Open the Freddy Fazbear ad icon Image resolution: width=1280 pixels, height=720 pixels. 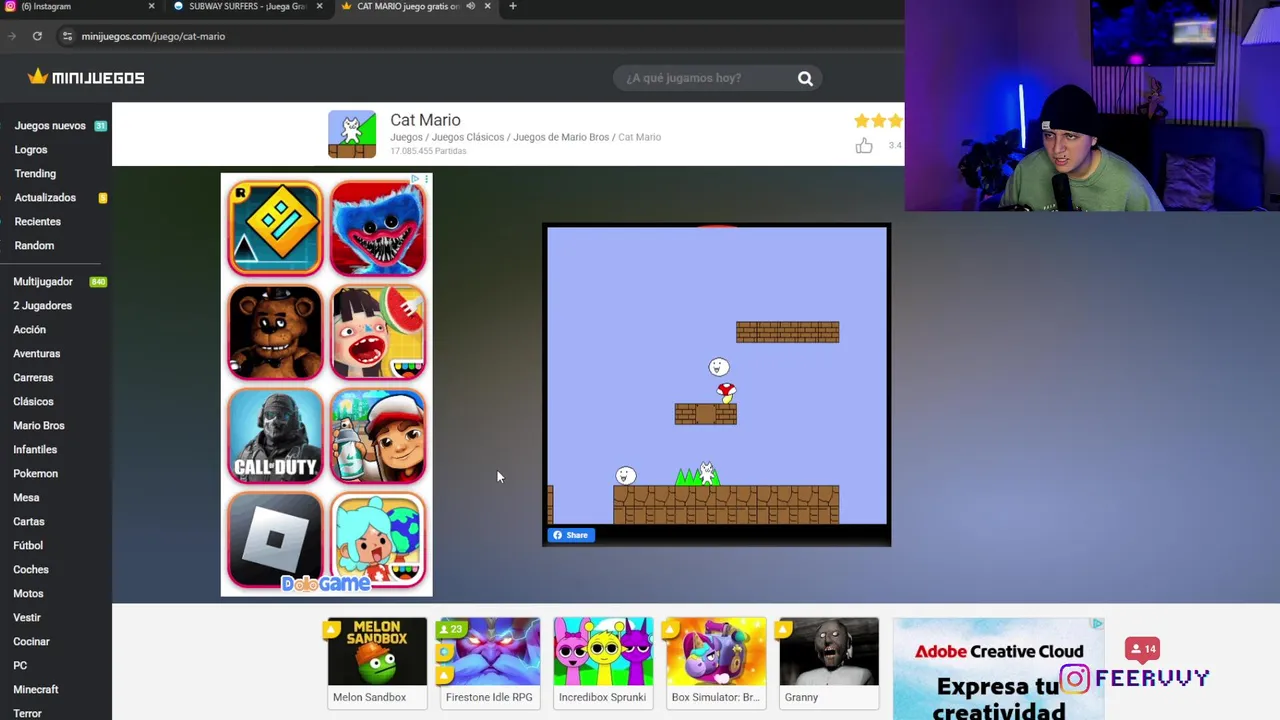coord(275,332)
